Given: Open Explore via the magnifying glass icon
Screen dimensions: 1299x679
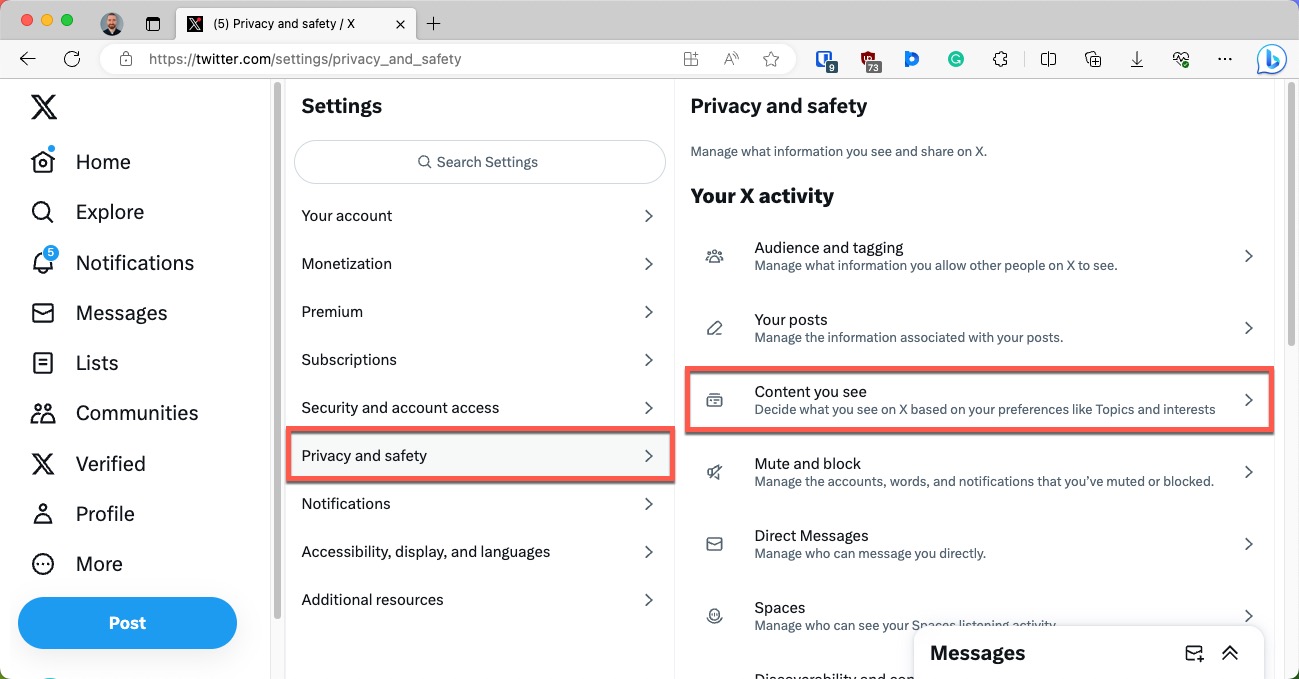Looking at the screenshot, I should 42,212.
